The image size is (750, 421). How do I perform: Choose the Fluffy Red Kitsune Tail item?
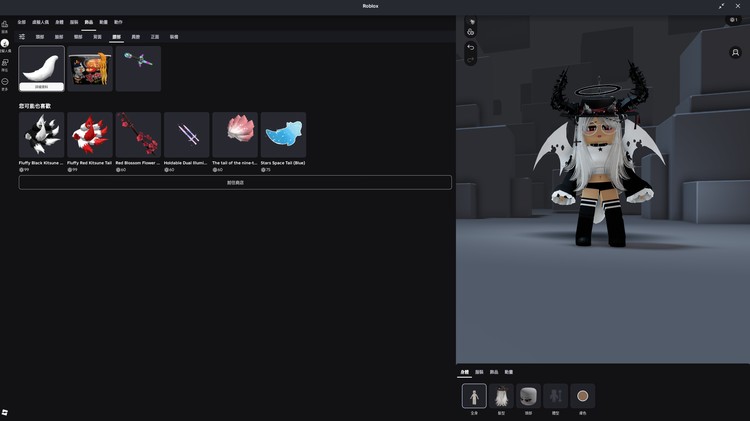coord(90,134)
